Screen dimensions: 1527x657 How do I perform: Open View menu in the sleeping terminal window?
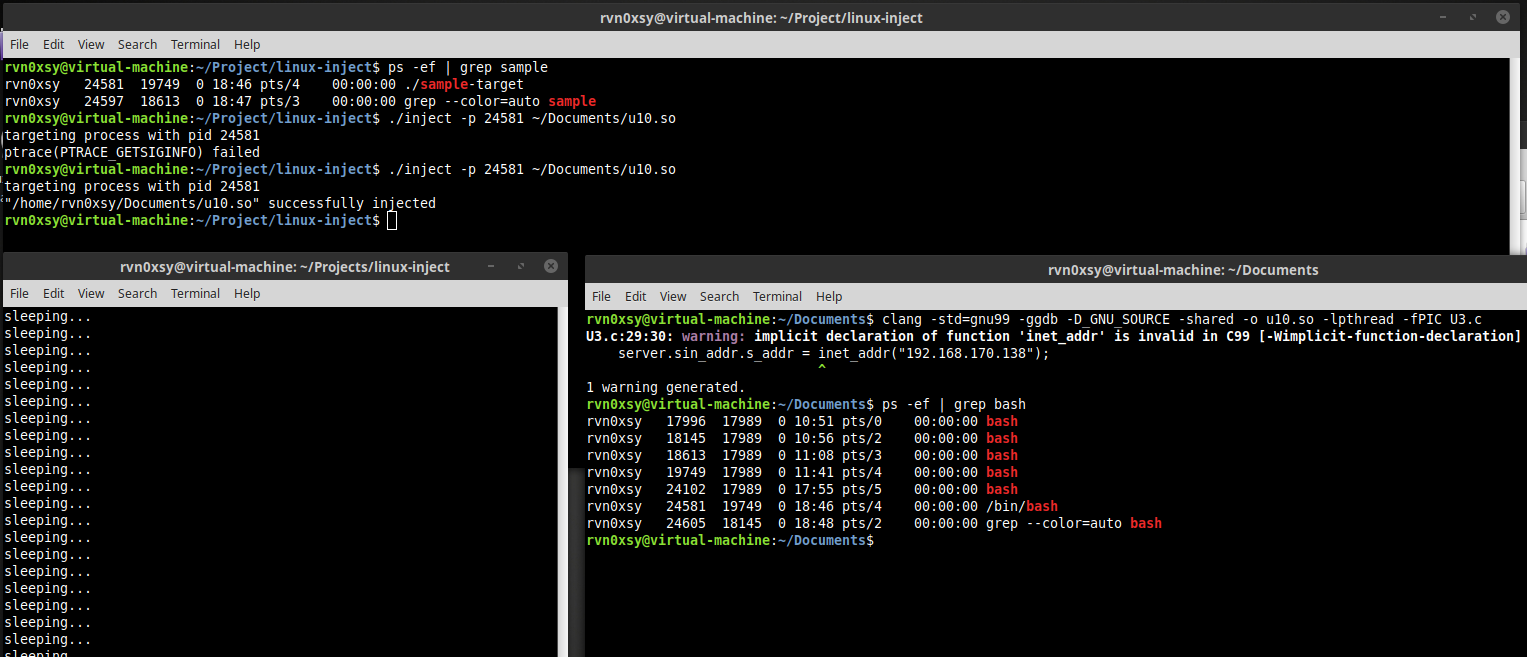tap(91, 293)
